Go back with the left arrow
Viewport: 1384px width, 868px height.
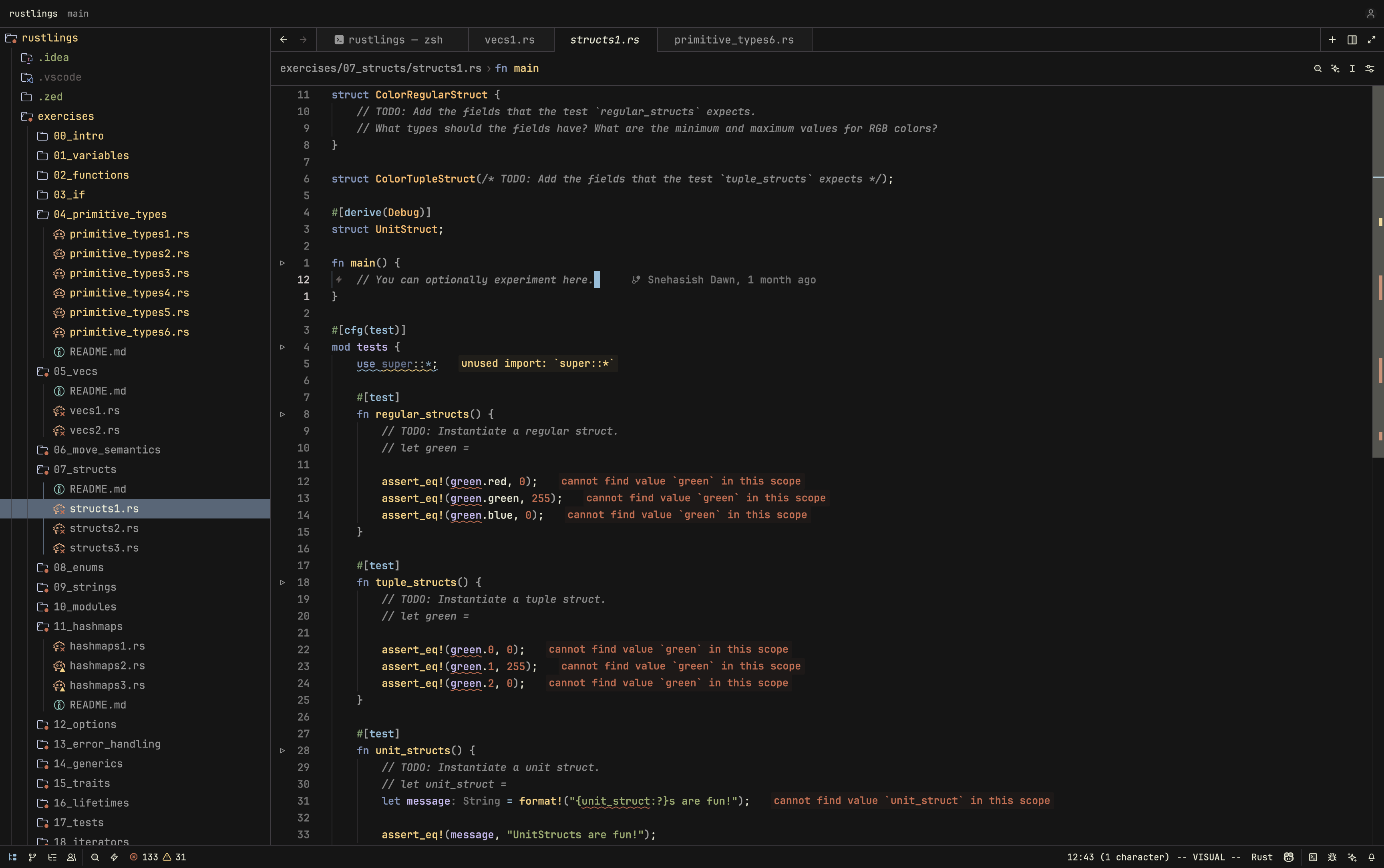(x=284, y=40)
